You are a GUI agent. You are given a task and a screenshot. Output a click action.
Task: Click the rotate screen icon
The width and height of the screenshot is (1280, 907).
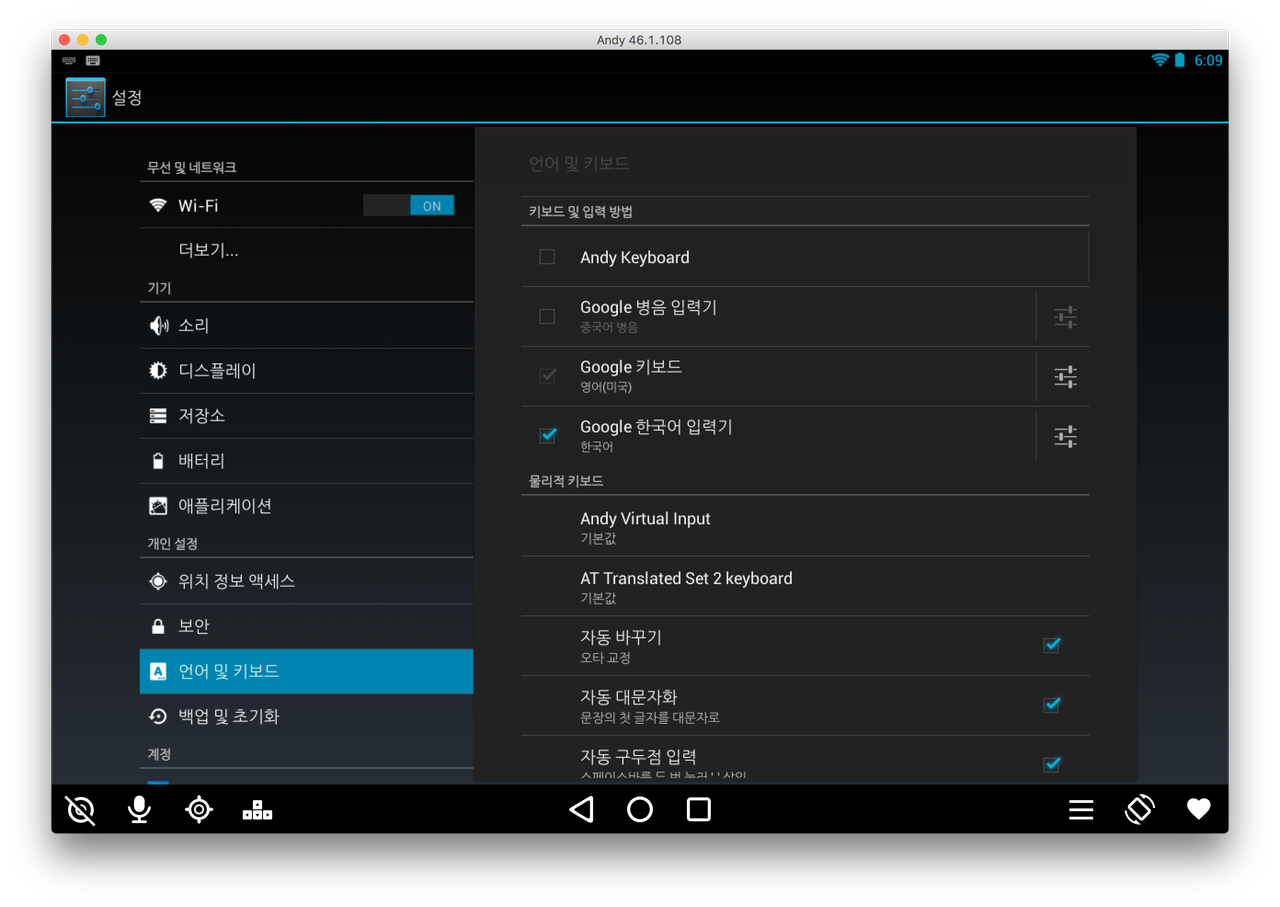coord(1140,809)
